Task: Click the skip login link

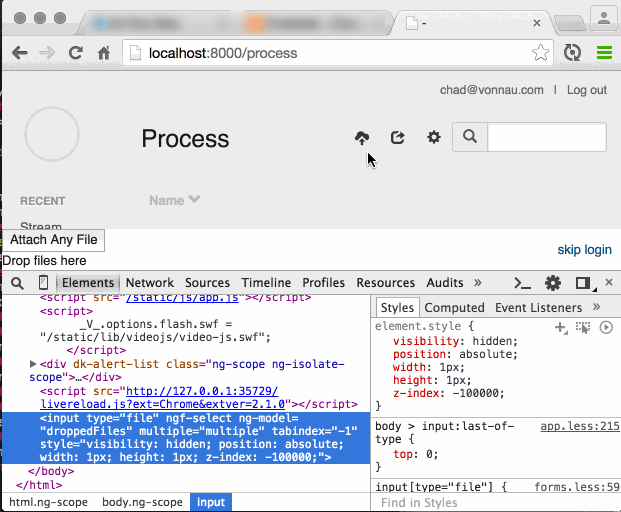Action: (x=584, y=249)
